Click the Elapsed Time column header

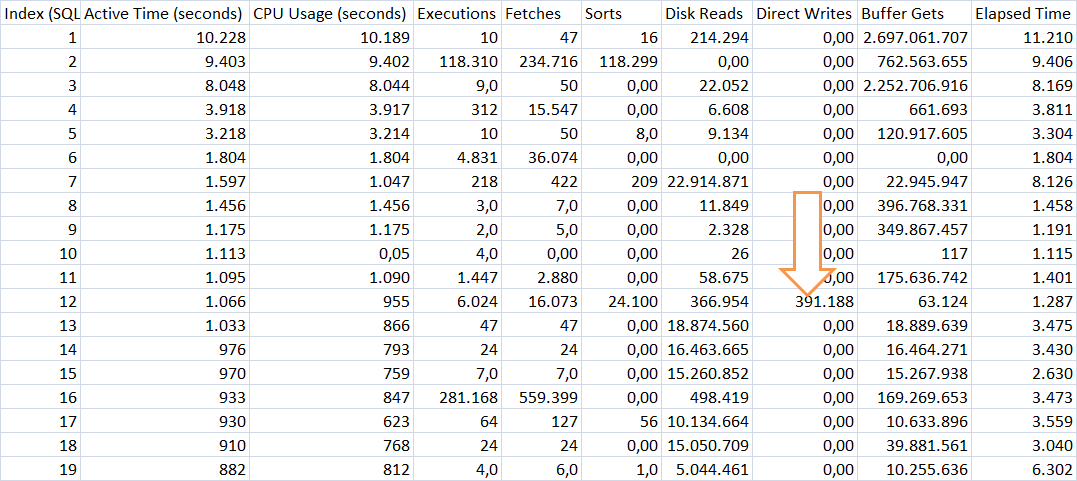pos(1024,14)
